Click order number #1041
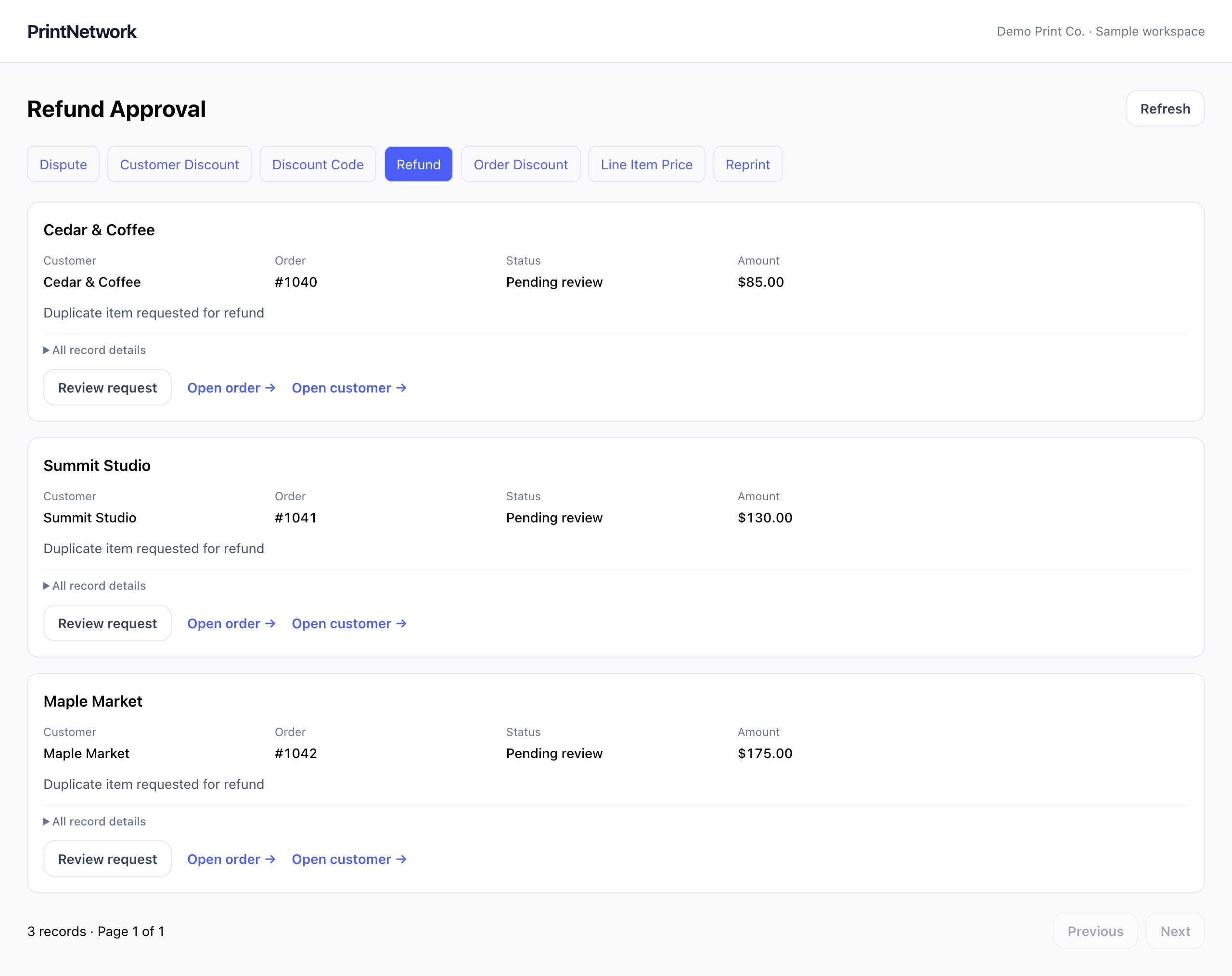 (x=295, y=518)
